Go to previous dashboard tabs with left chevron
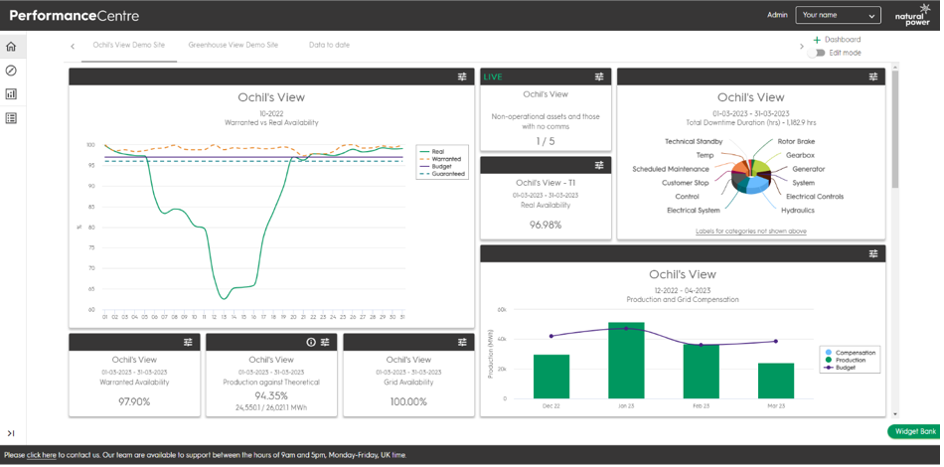 coord(72,46)
